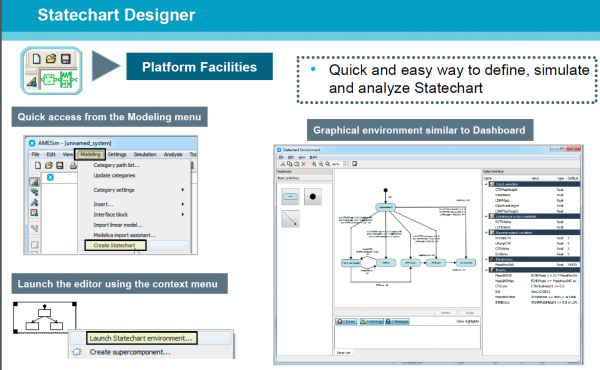Choose the transition arrow primitive tool

[290, 219]
